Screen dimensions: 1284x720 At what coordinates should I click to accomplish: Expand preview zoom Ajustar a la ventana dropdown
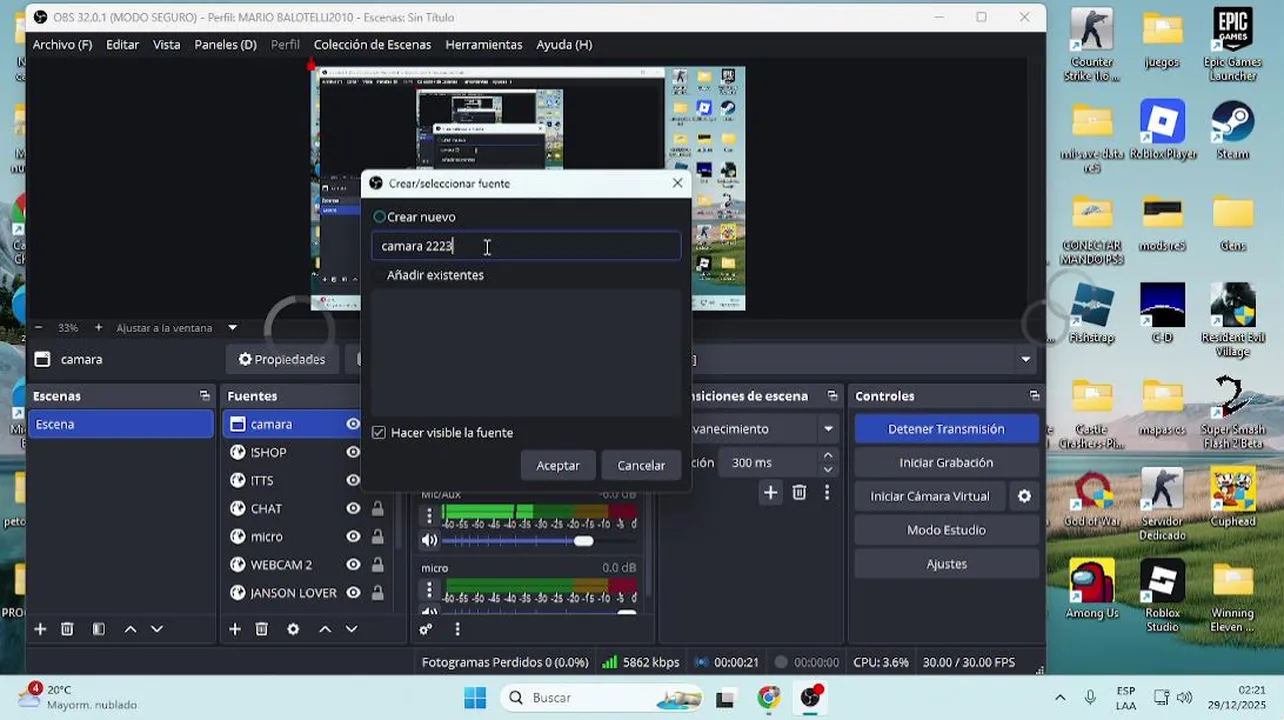[x=232, y=327]
